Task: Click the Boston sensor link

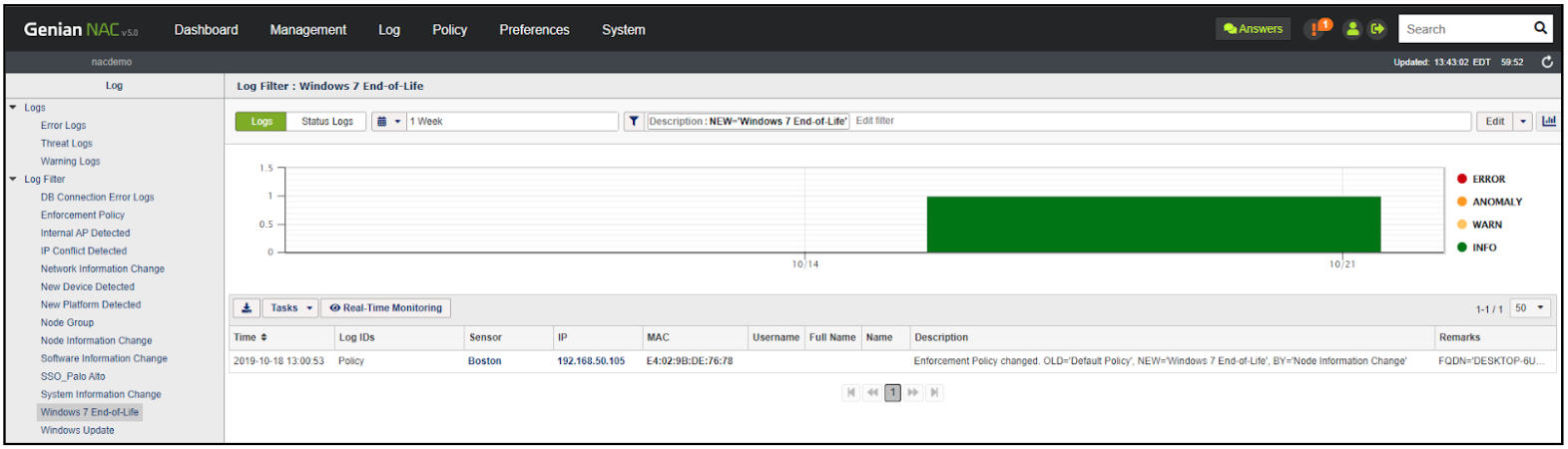Action: tap(484, 361)
